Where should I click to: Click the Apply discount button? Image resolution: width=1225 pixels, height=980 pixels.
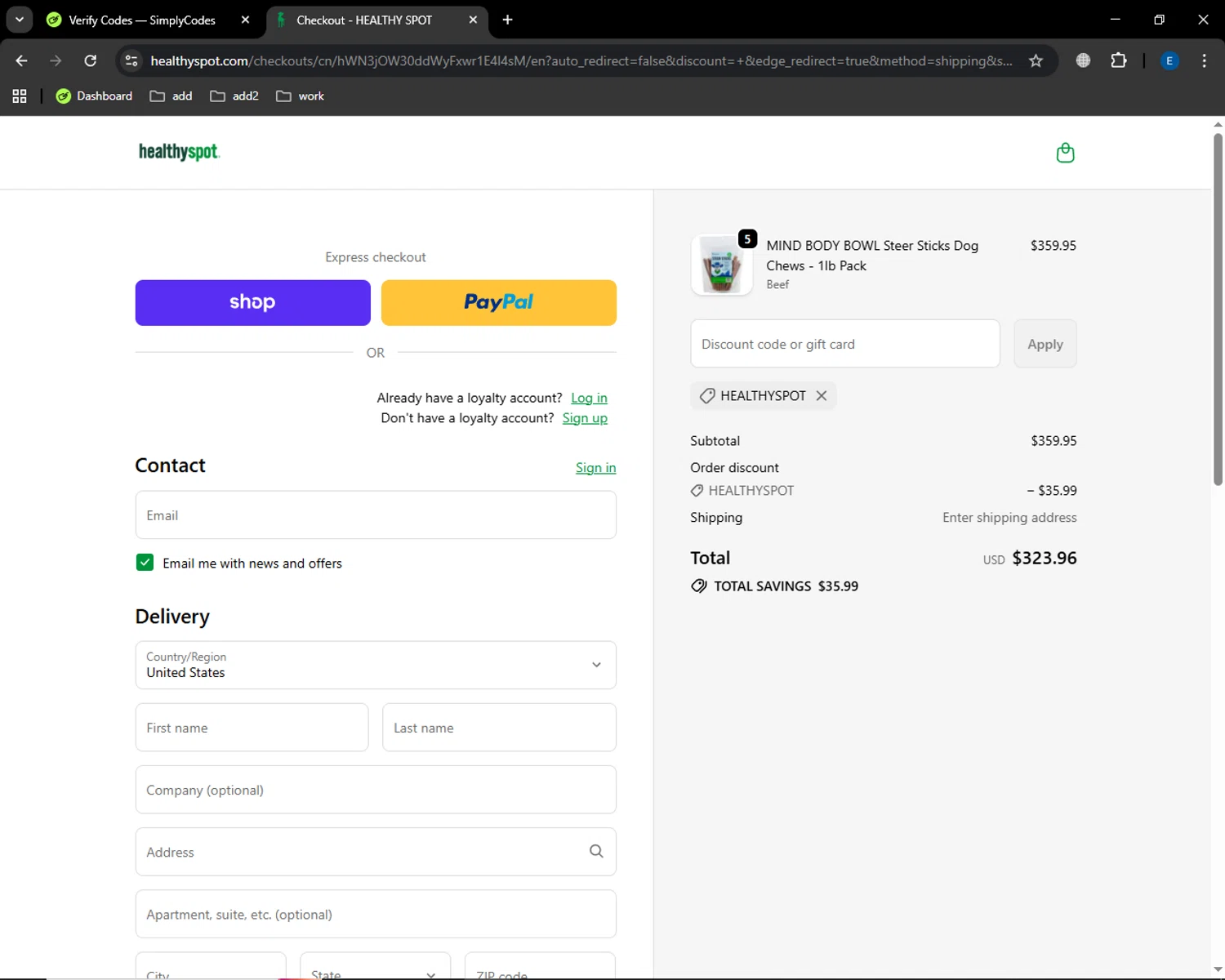click(x=1045, y=344)
